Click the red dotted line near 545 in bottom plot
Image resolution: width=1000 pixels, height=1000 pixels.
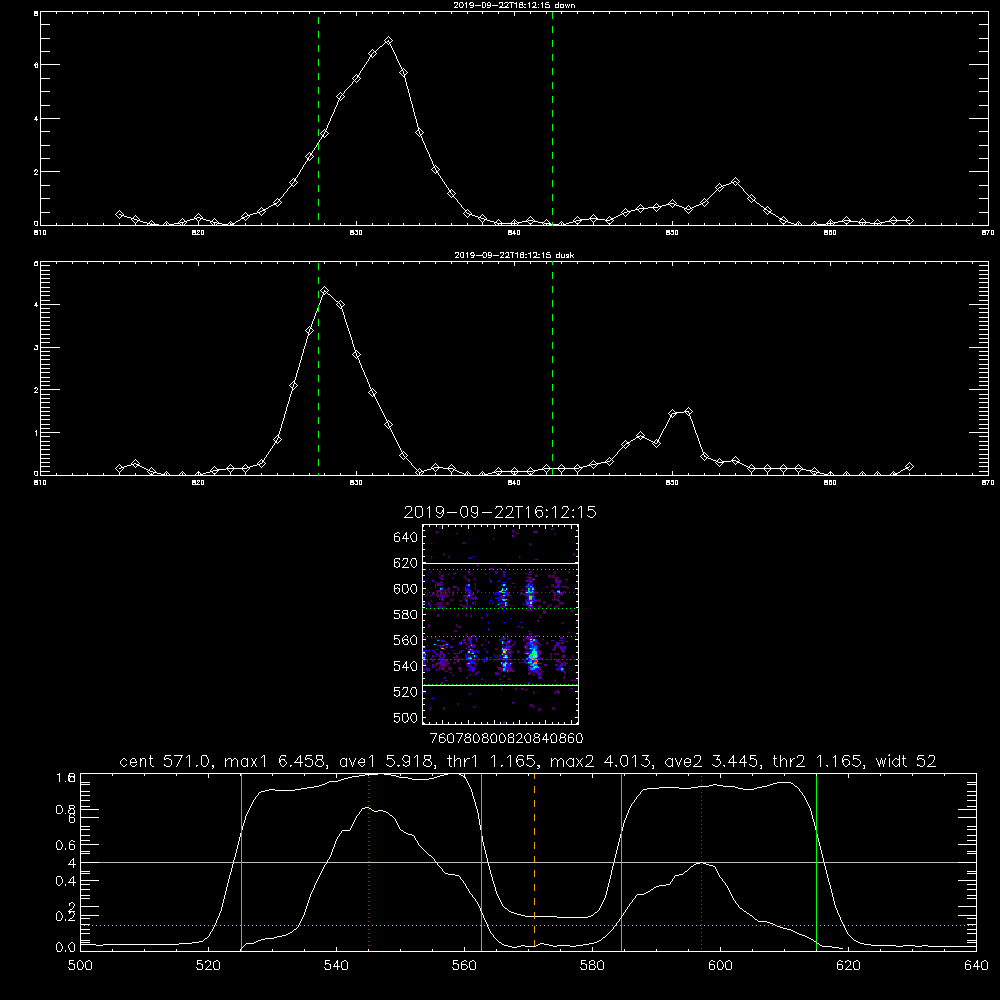pyautogui.click(x=369, y=861)
